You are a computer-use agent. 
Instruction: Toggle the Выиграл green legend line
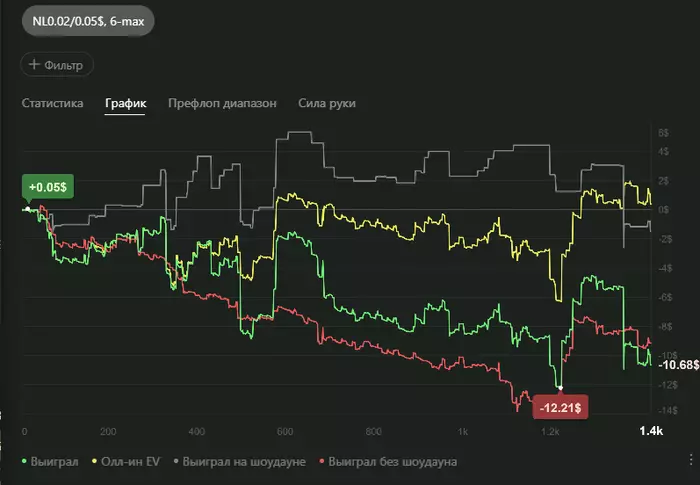tap(50, 462)
